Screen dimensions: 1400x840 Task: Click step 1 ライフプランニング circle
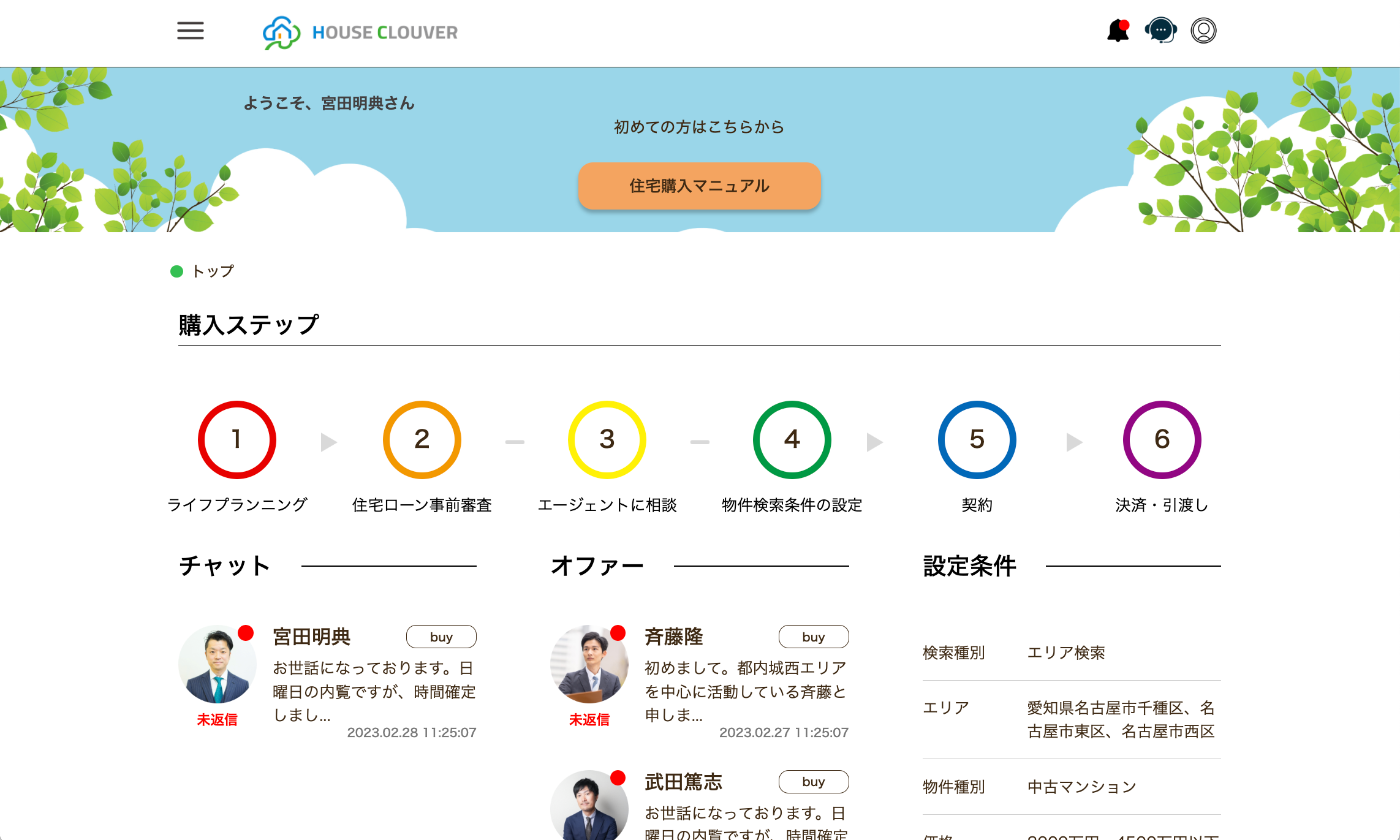(x=237, y=439)
